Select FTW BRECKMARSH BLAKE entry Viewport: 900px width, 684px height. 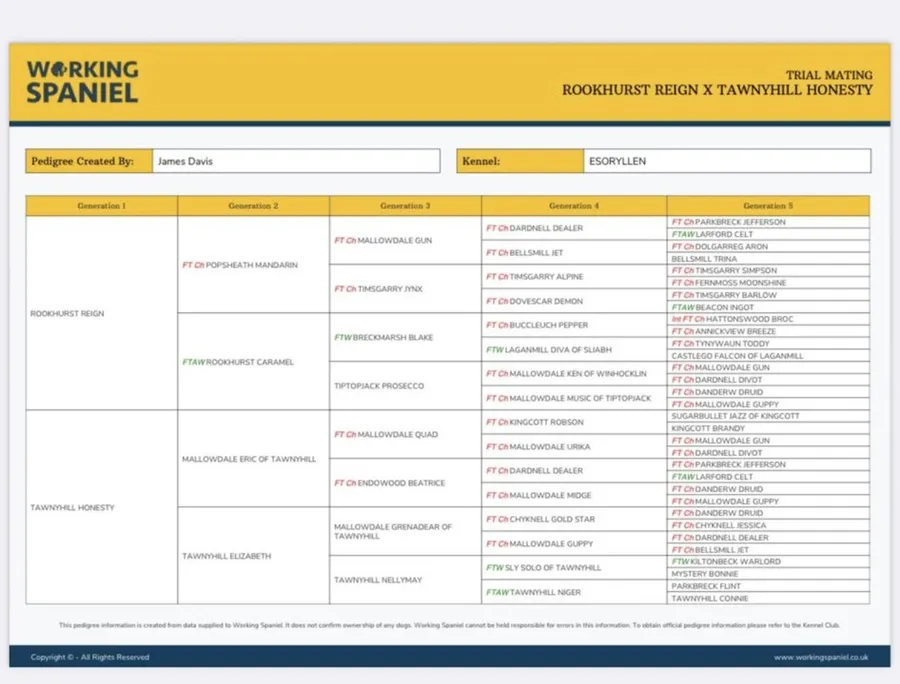pyautogui.click(x=383, y=338)
